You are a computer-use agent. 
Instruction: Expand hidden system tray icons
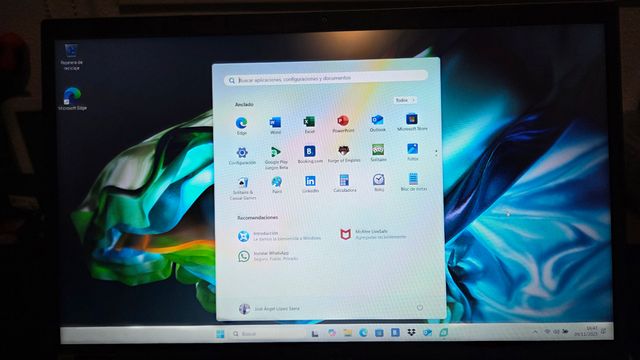[x=535, y=332]
